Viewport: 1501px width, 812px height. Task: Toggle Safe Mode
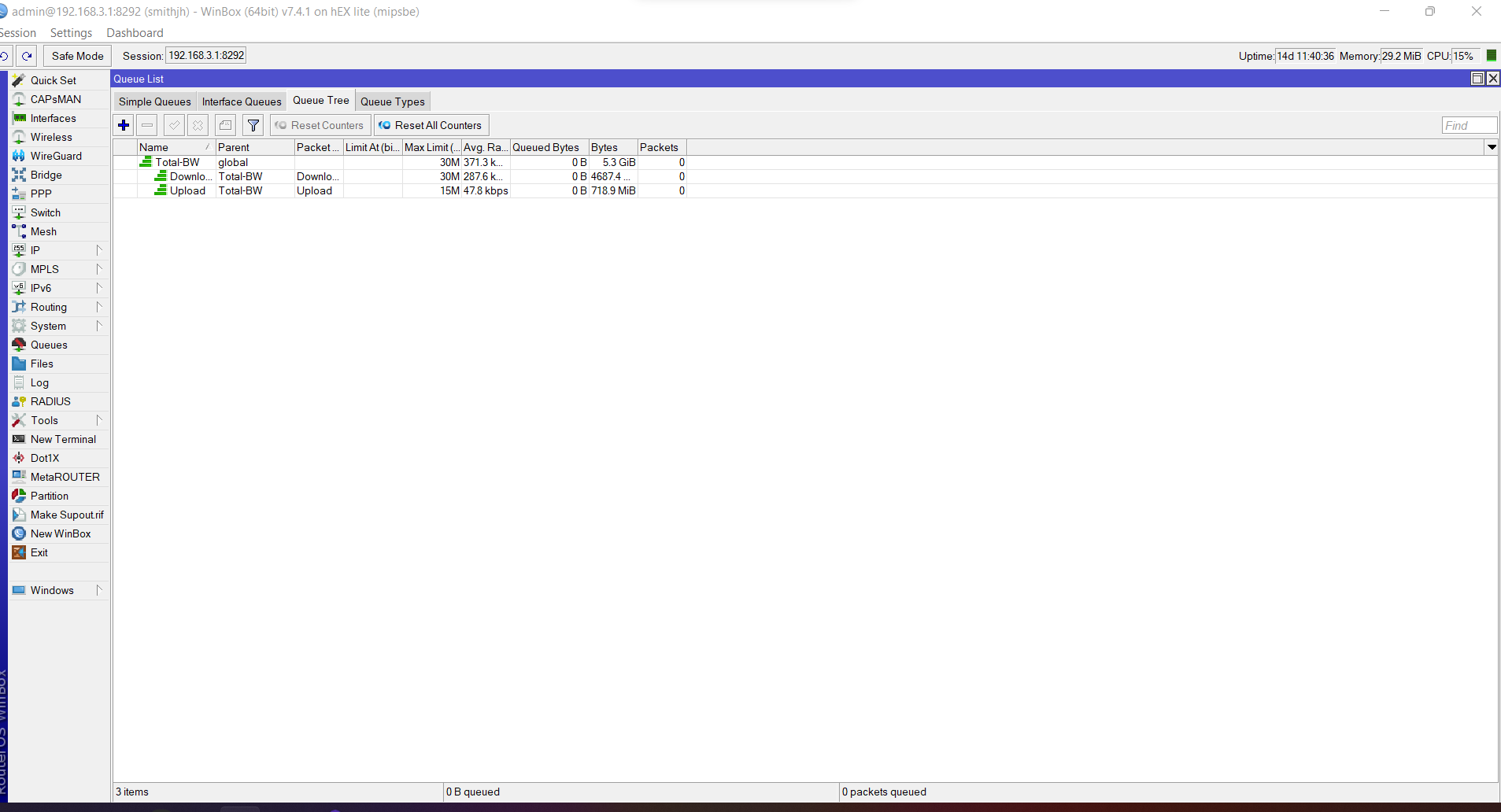(77, 56)
